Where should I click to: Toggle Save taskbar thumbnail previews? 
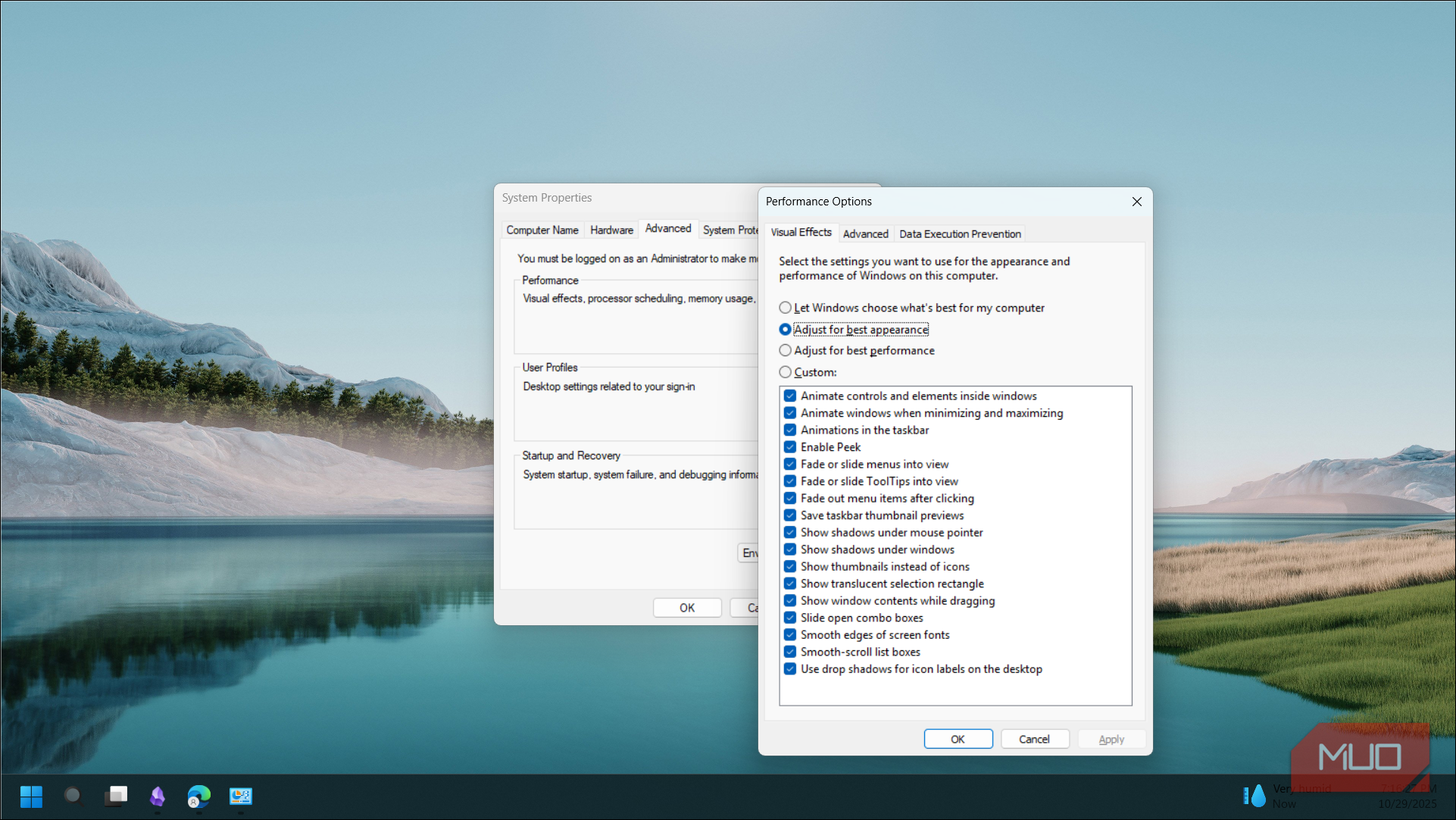coord(790,515)
